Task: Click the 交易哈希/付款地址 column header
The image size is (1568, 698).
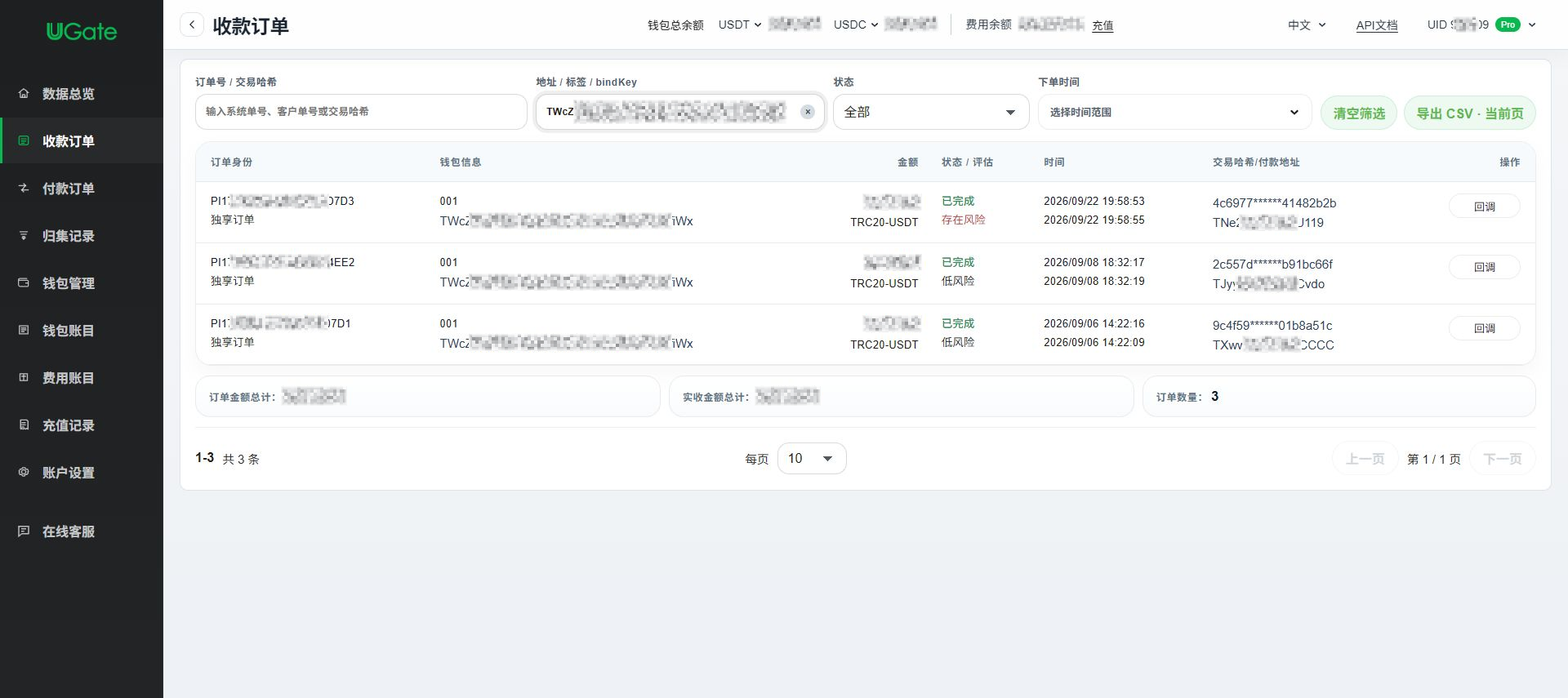Action: click(x=1256, y=162)
